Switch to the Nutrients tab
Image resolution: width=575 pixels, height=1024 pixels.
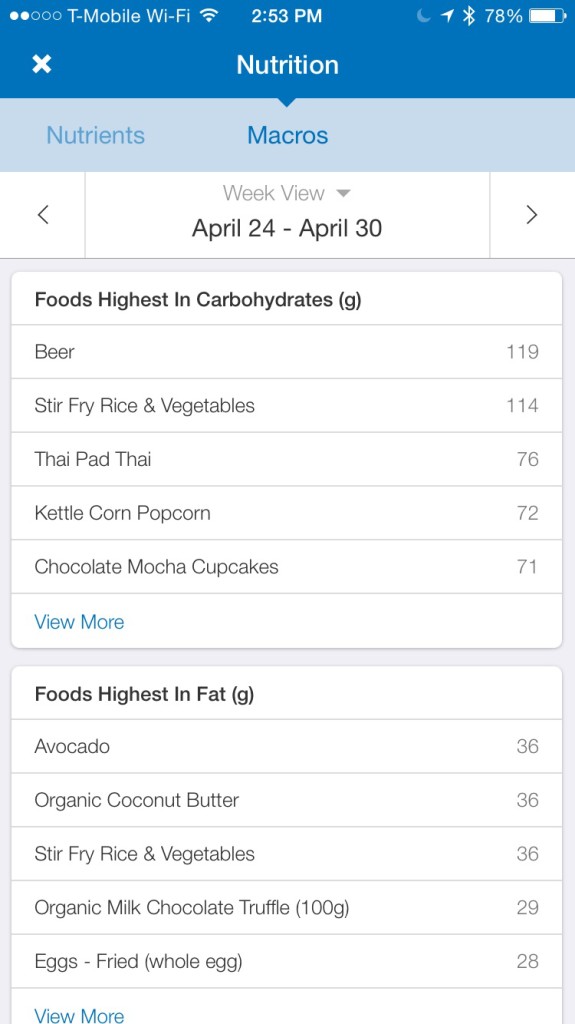click(x=95, y=135)
